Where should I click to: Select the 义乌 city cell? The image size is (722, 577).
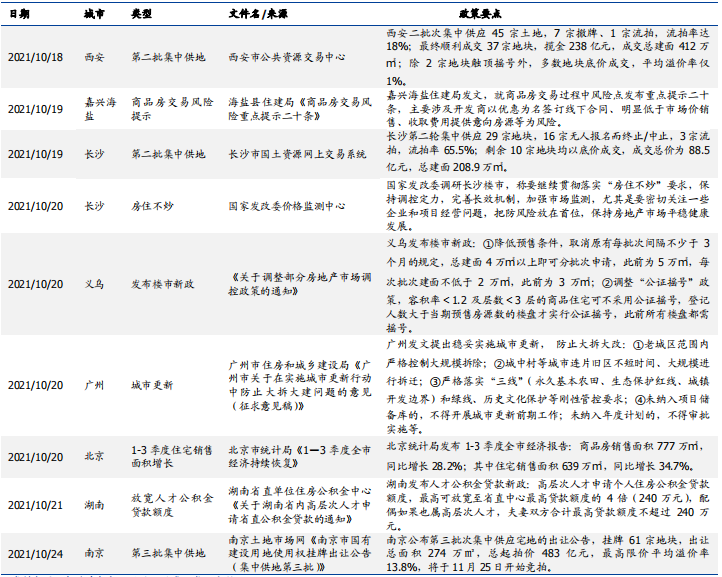[x=93, y=284]
